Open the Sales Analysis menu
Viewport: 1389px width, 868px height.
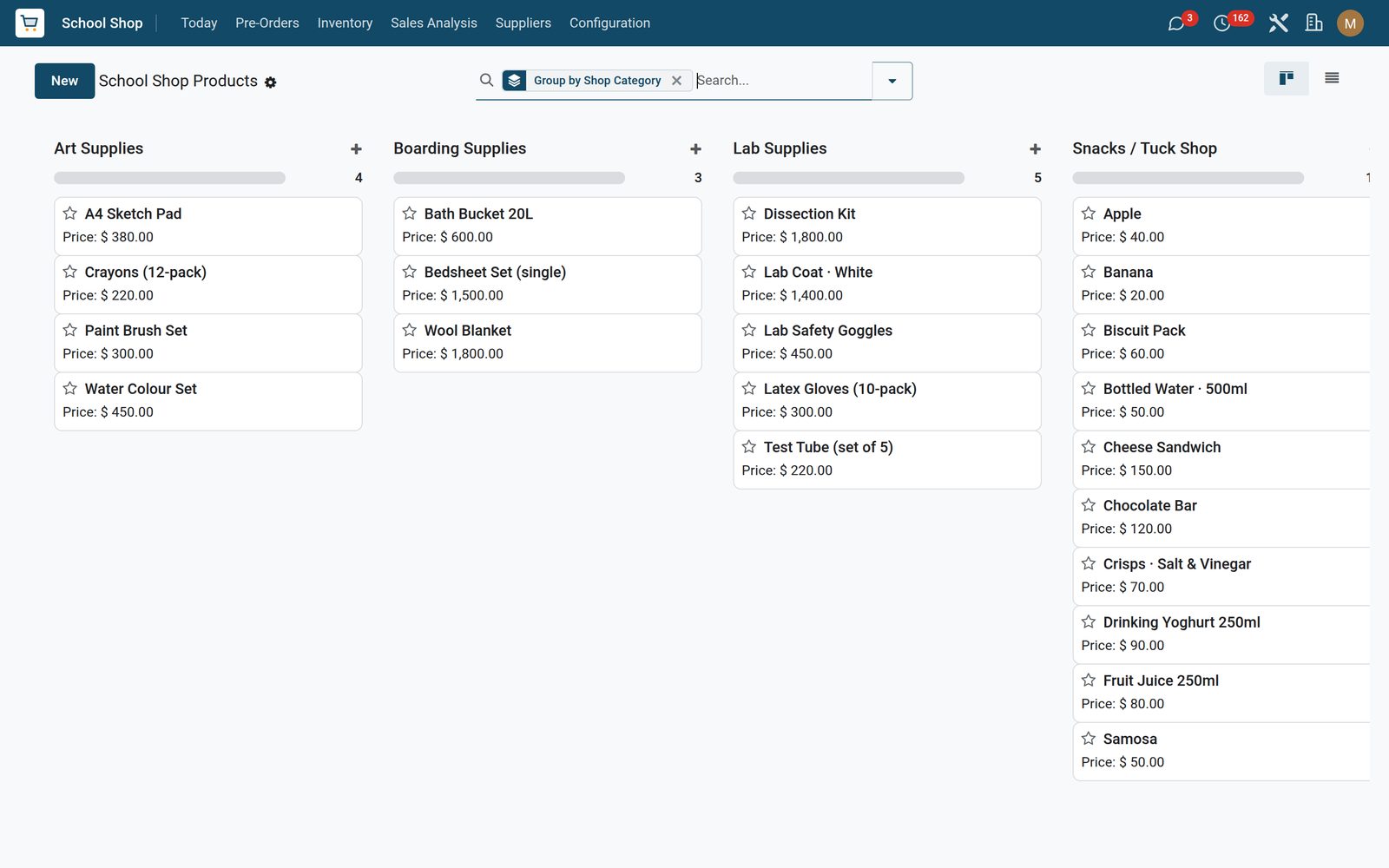tap(433, 23)
